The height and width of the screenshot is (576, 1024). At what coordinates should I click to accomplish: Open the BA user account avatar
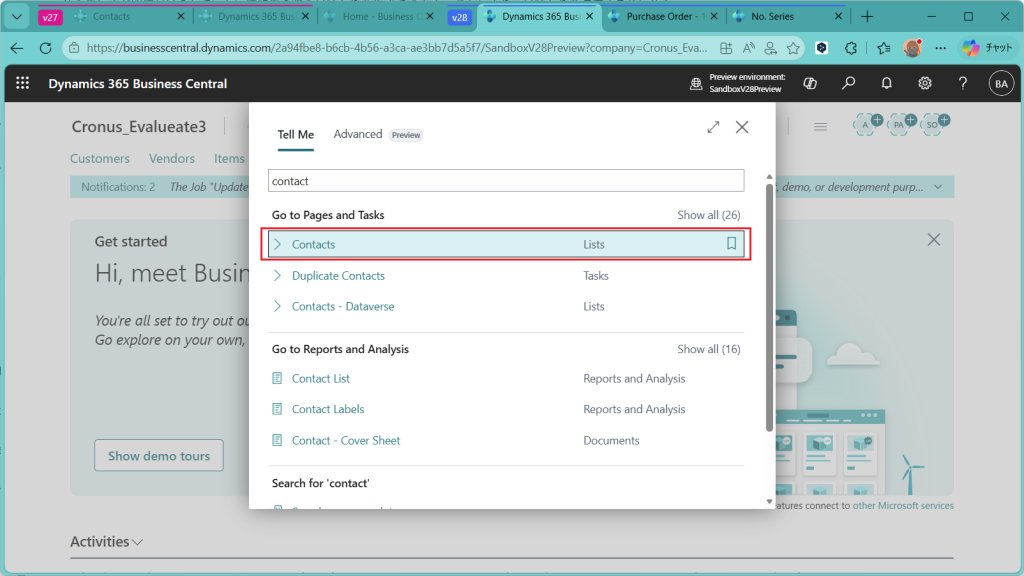(x=1001, y=84)
